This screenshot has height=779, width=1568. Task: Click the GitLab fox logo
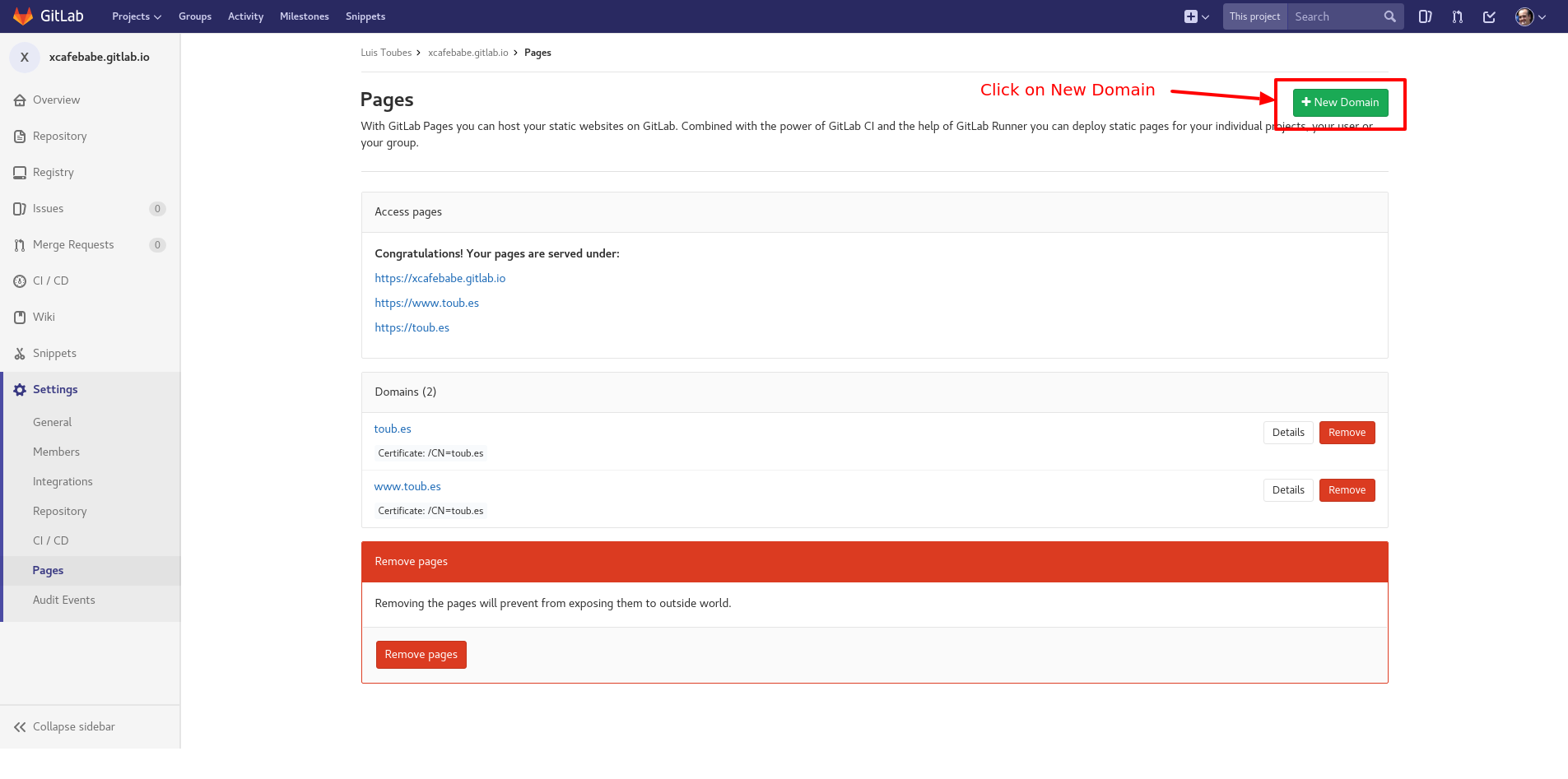click(23, 16)
